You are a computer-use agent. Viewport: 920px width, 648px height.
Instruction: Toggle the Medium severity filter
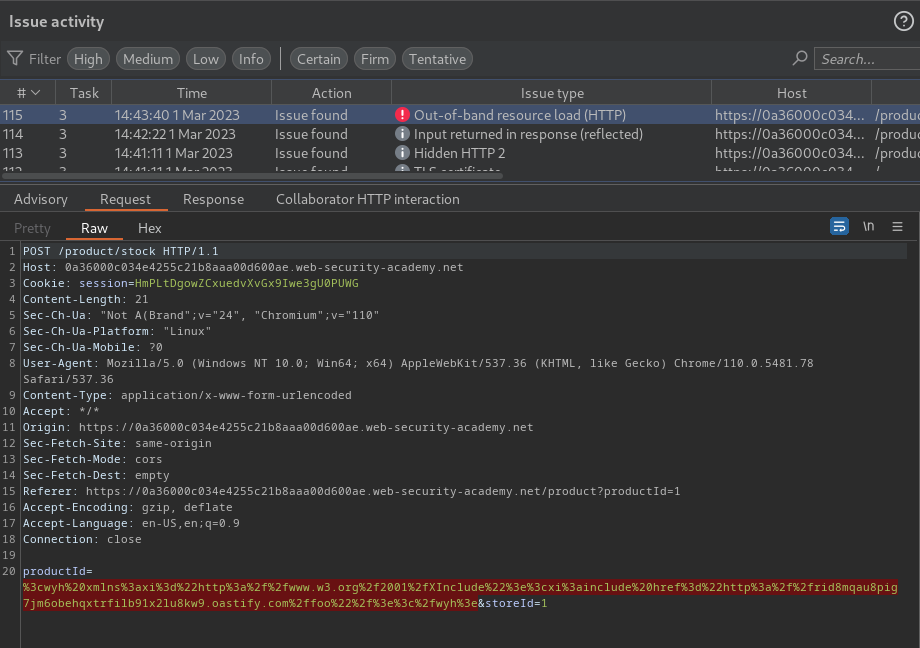[x=148, y=59]
